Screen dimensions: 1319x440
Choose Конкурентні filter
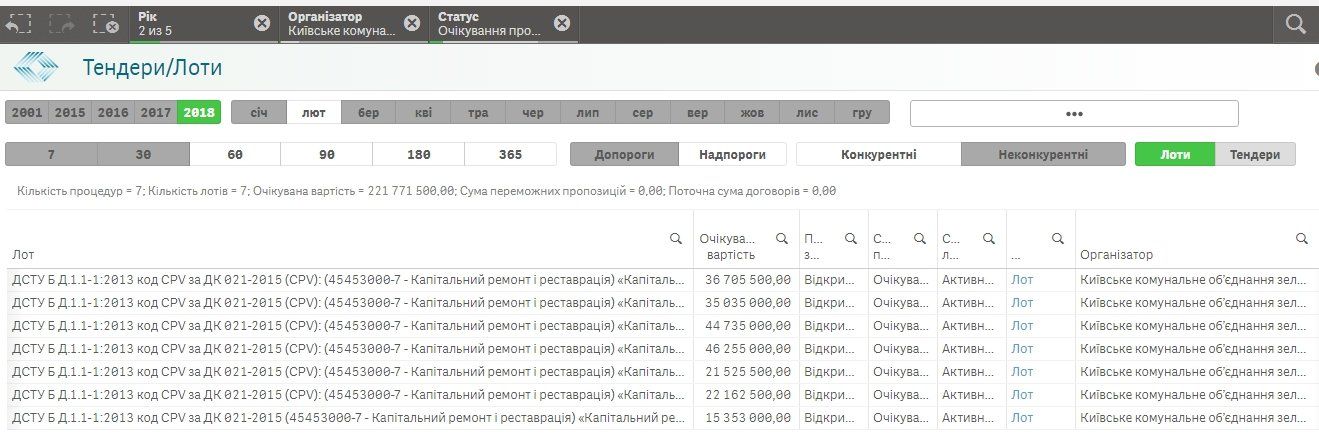(879, 154)
